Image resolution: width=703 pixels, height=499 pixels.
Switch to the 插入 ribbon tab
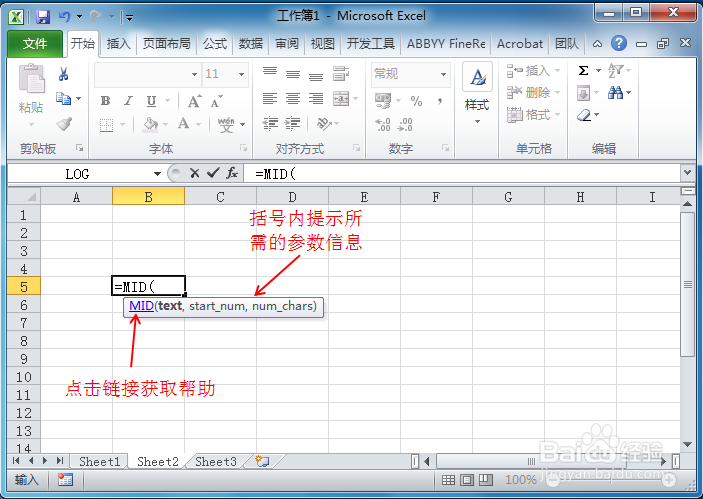[x=118, y=44]
